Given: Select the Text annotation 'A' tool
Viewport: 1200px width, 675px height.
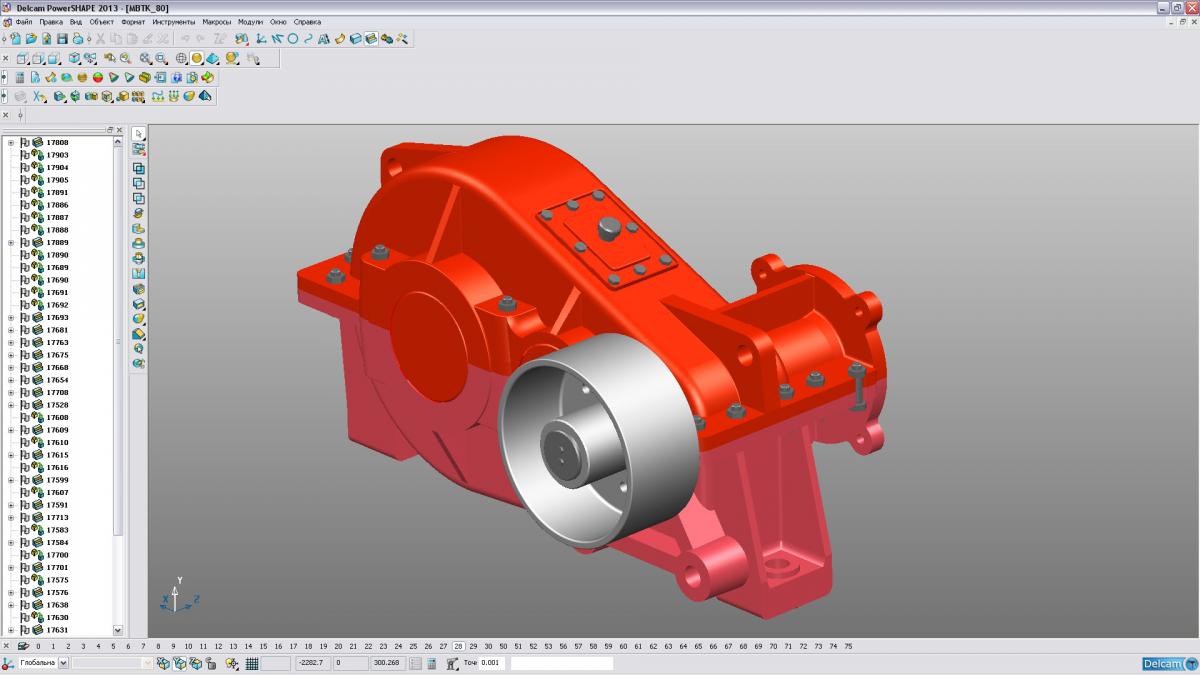Looking at the screenshot, I should [324, 38].
